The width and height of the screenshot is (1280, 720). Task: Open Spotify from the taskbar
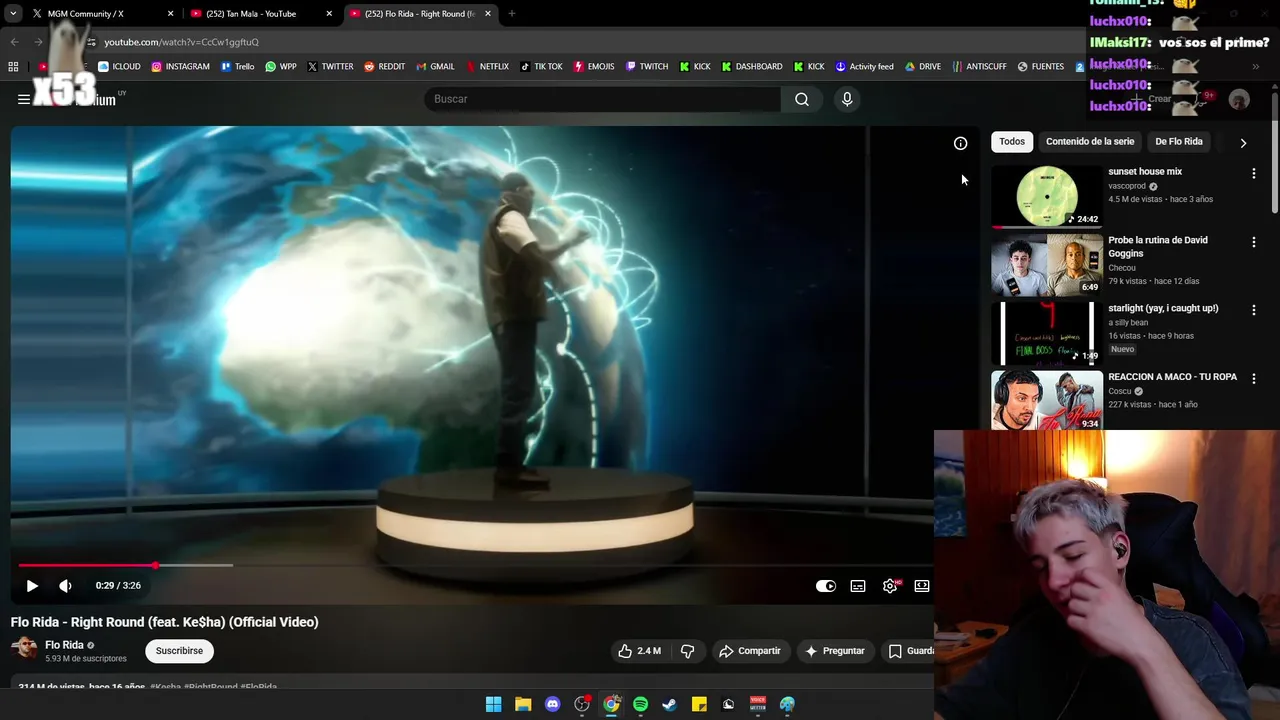point(641,704)
